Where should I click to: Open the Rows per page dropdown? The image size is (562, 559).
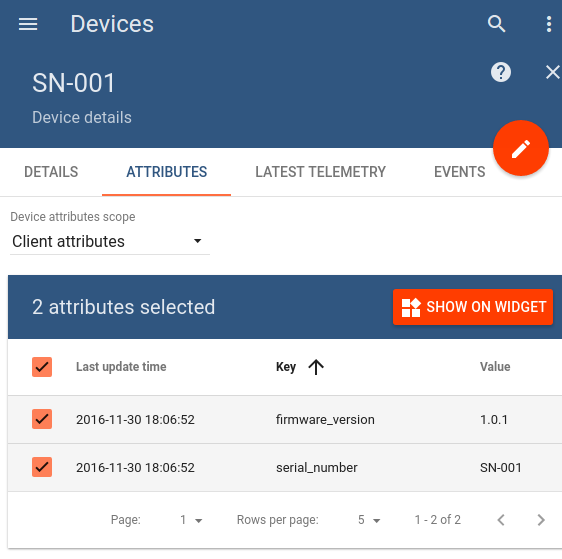pos(369,520)
